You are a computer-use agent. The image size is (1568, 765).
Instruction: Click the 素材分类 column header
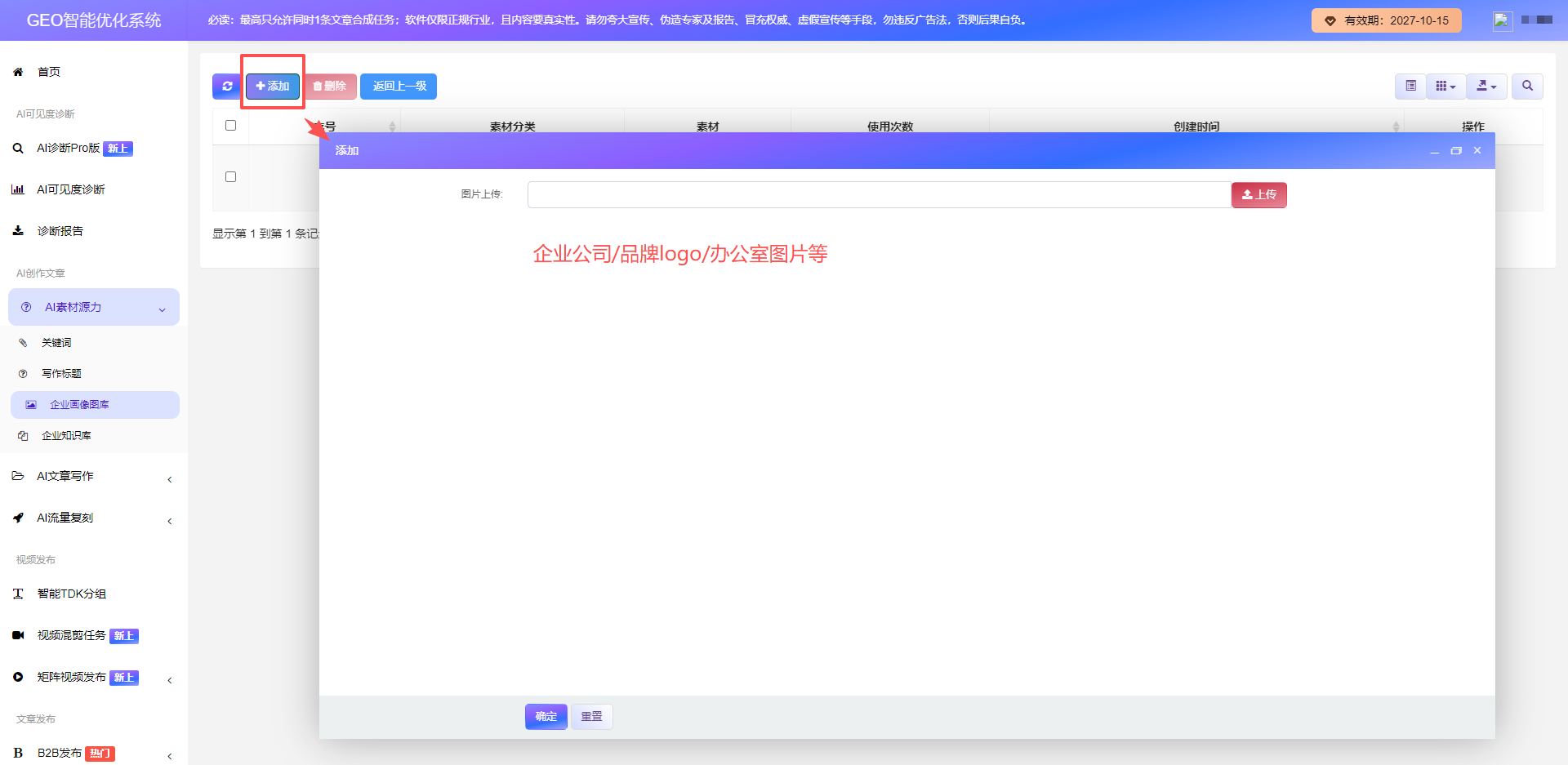[513, 127]
